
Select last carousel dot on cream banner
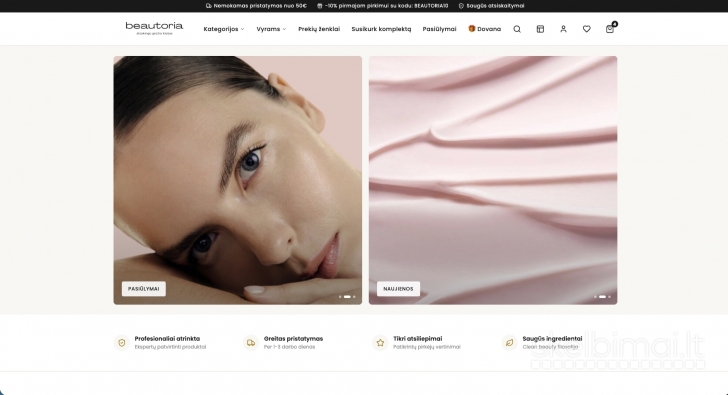tap(609, 297)
